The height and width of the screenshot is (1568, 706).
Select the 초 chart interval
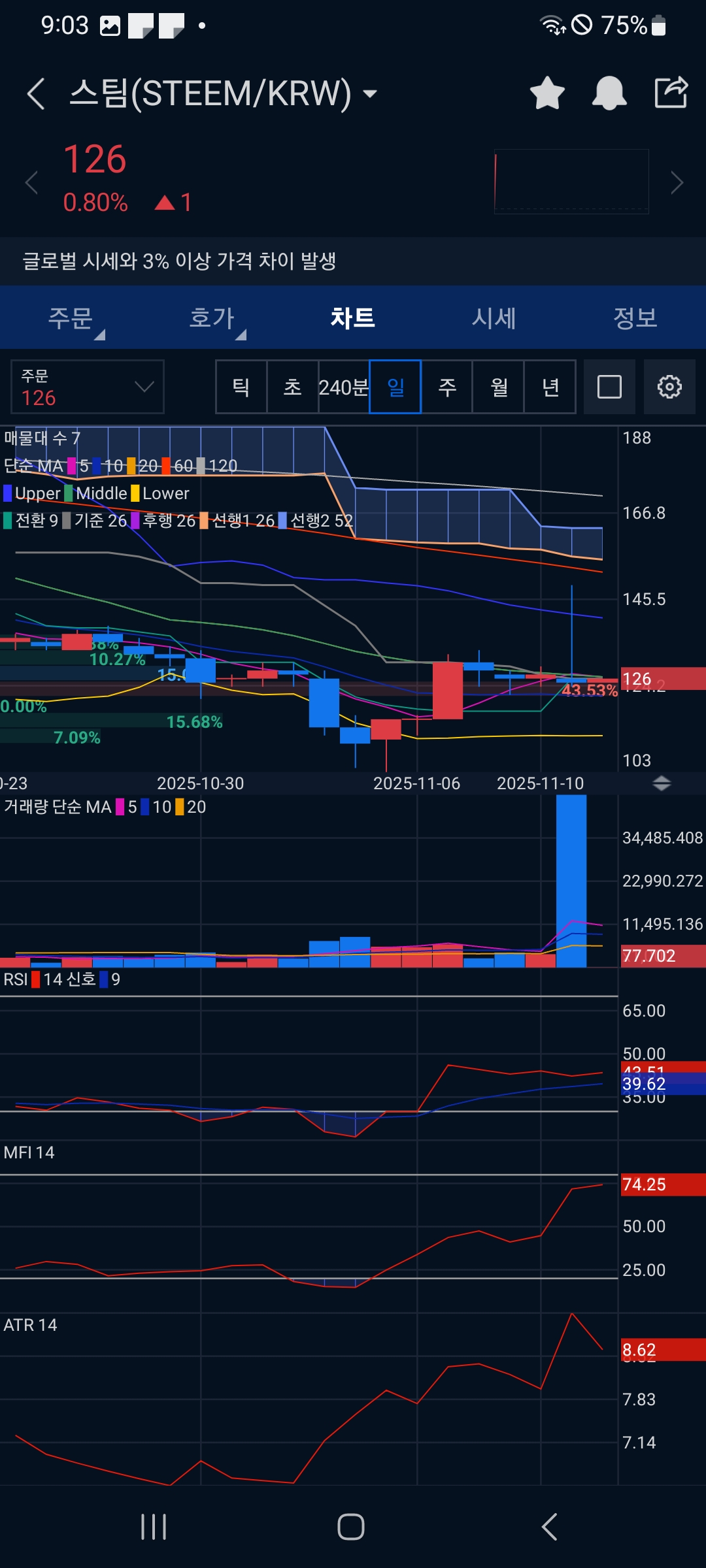(x=293, y=387)
